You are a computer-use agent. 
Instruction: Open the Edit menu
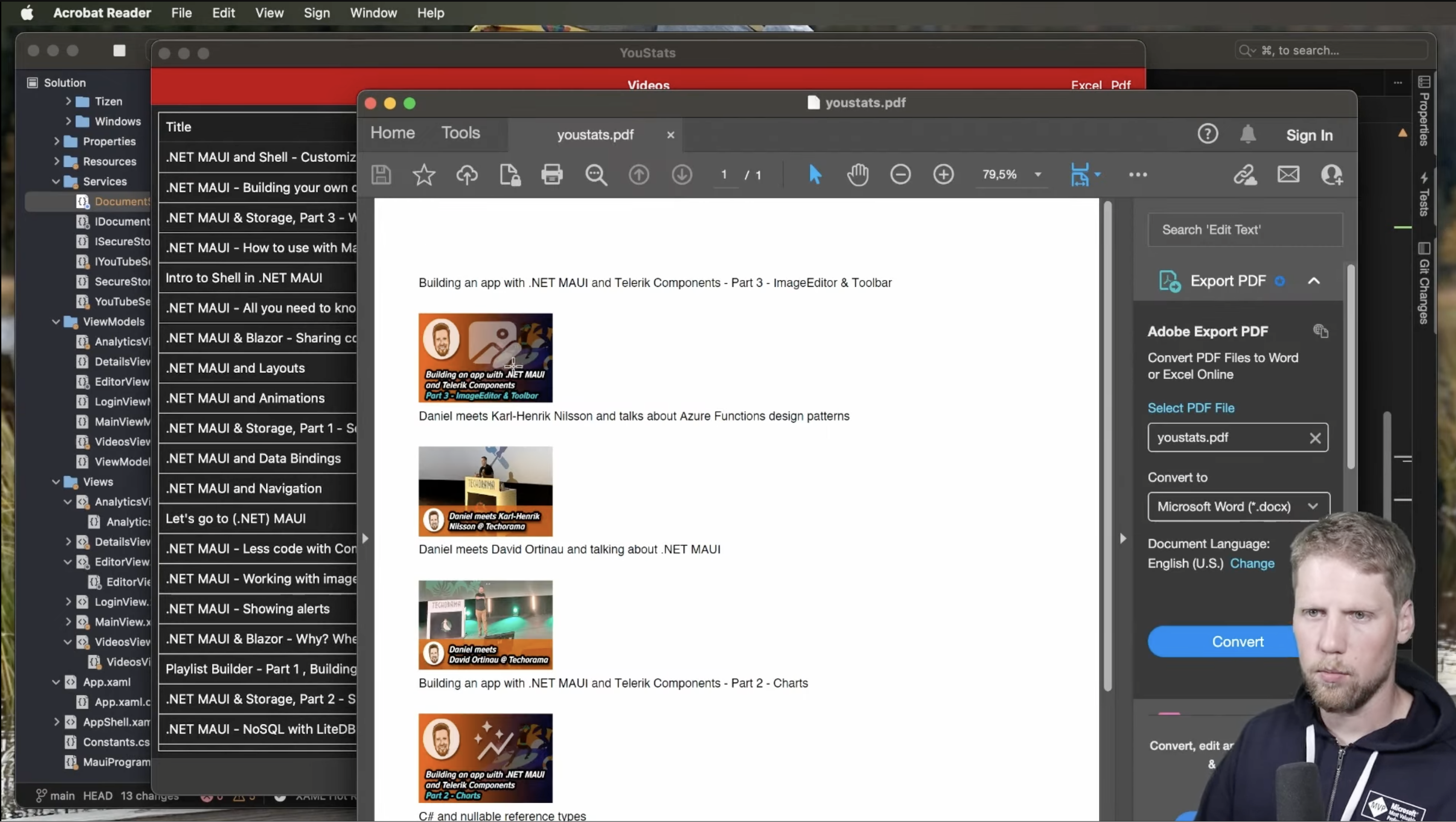[x=223, y=12]
